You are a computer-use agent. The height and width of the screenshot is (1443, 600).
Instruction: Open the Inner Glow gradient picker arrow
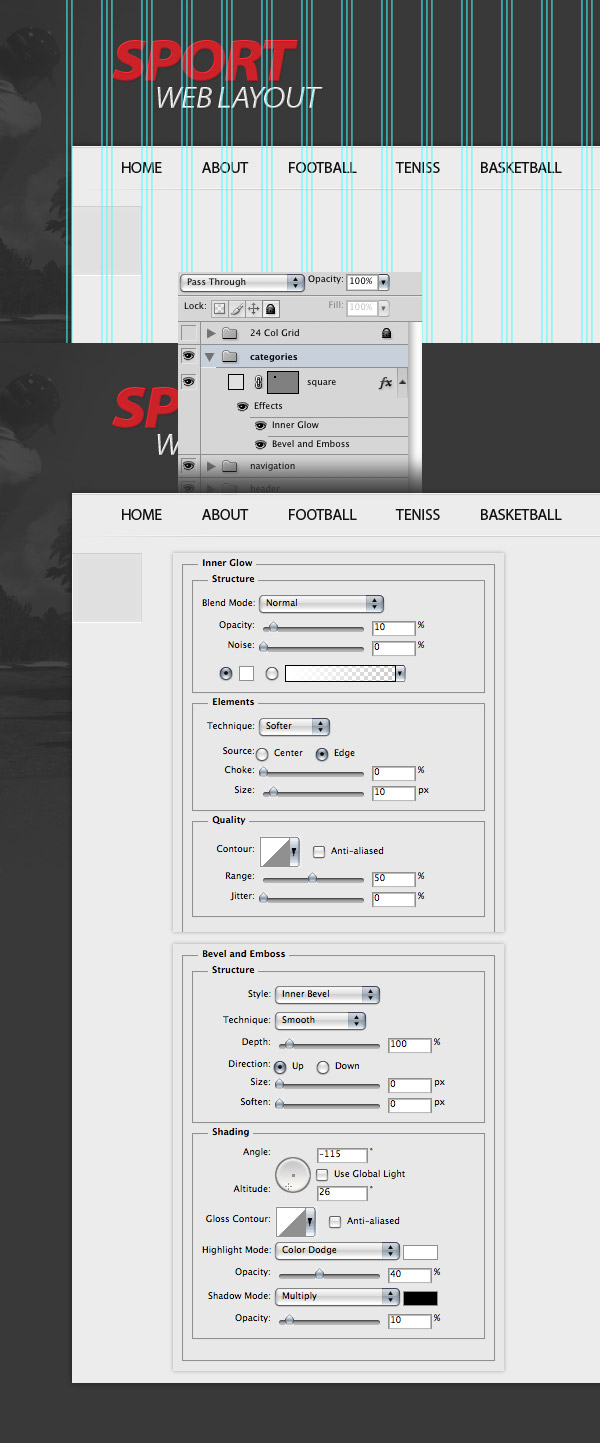[x=400, y=674]
